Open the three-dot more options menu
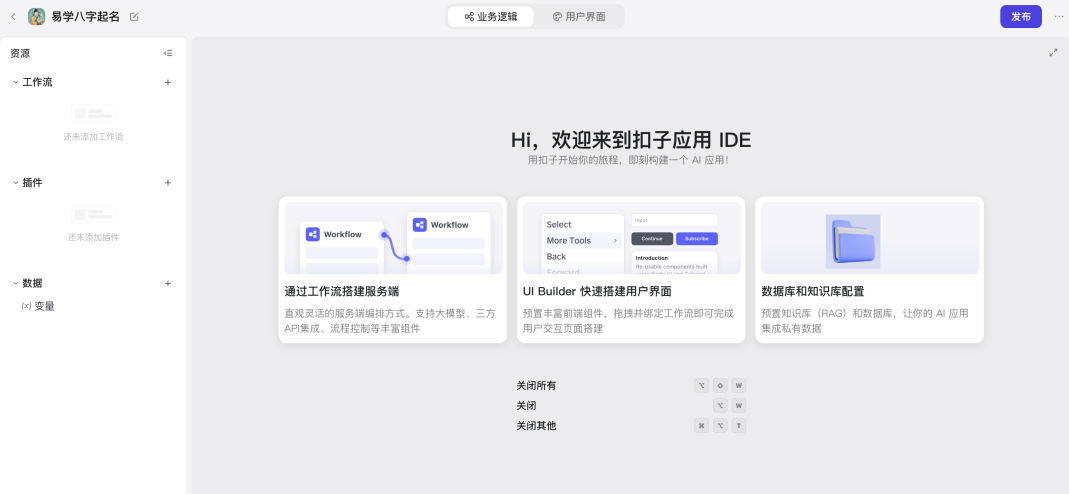Image resolution: width=1069 pixels, height=494 pixels. [1059, 17]
